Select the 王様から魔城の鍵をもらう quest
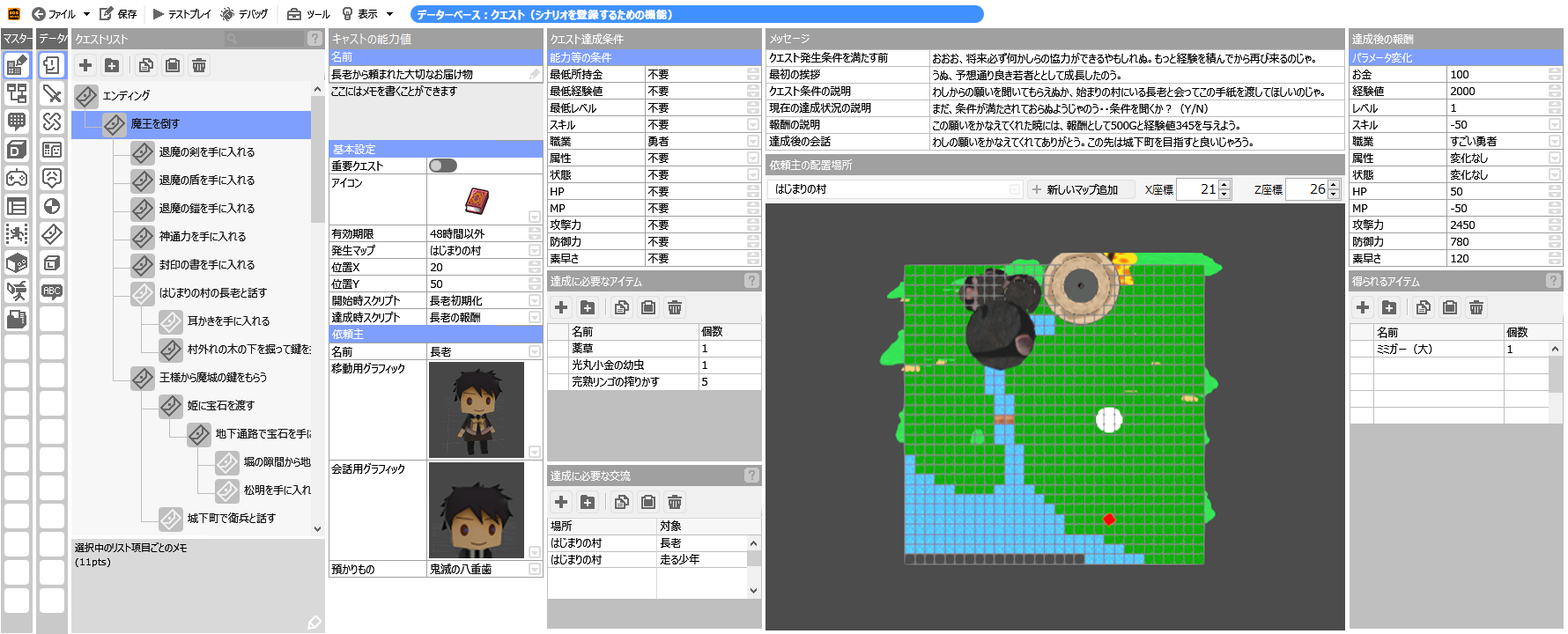The width and height of the screenshot is (1568, 634). point(212,378)
